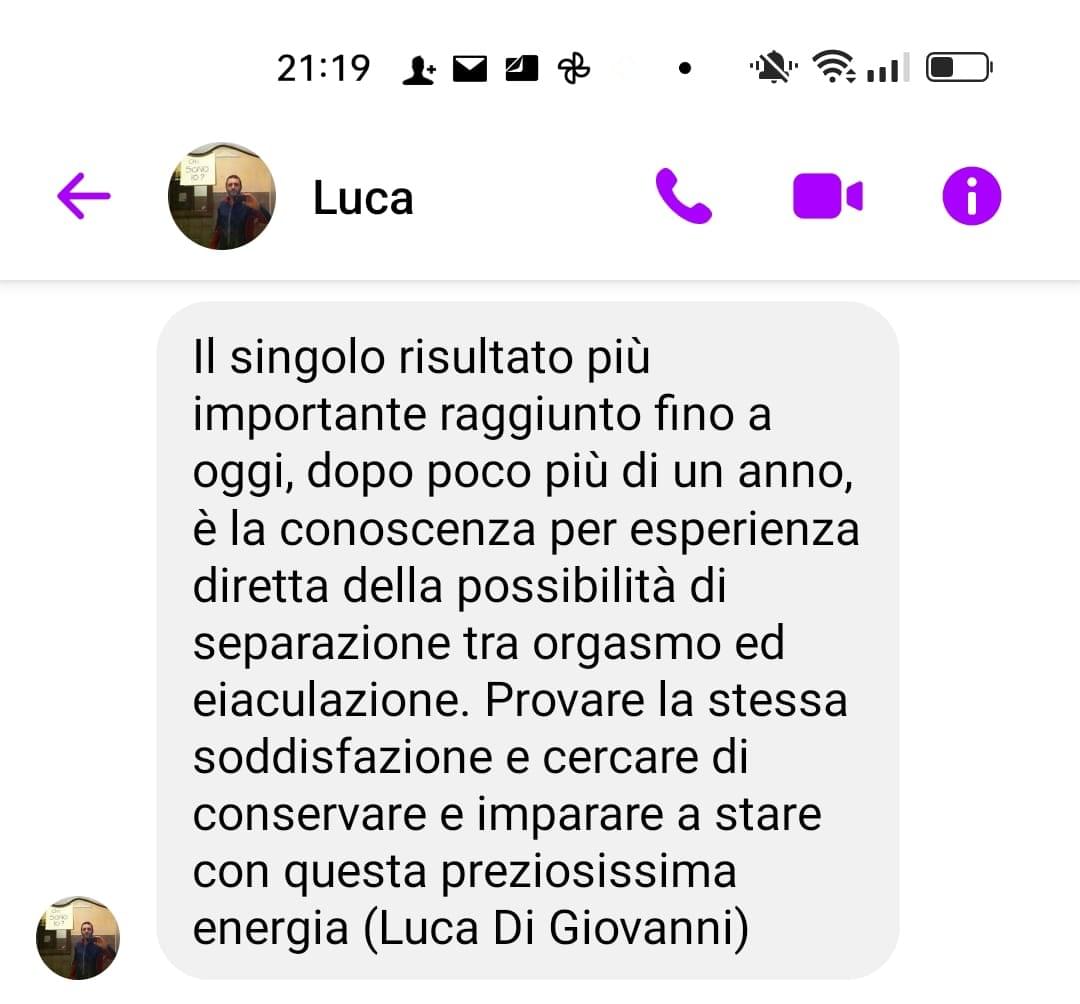Image resolution: width=1080 pixels, height=1004 pixels.
Task: Tap the text "Luca Di Giovanni" in message
Action: tap(557, 928)
